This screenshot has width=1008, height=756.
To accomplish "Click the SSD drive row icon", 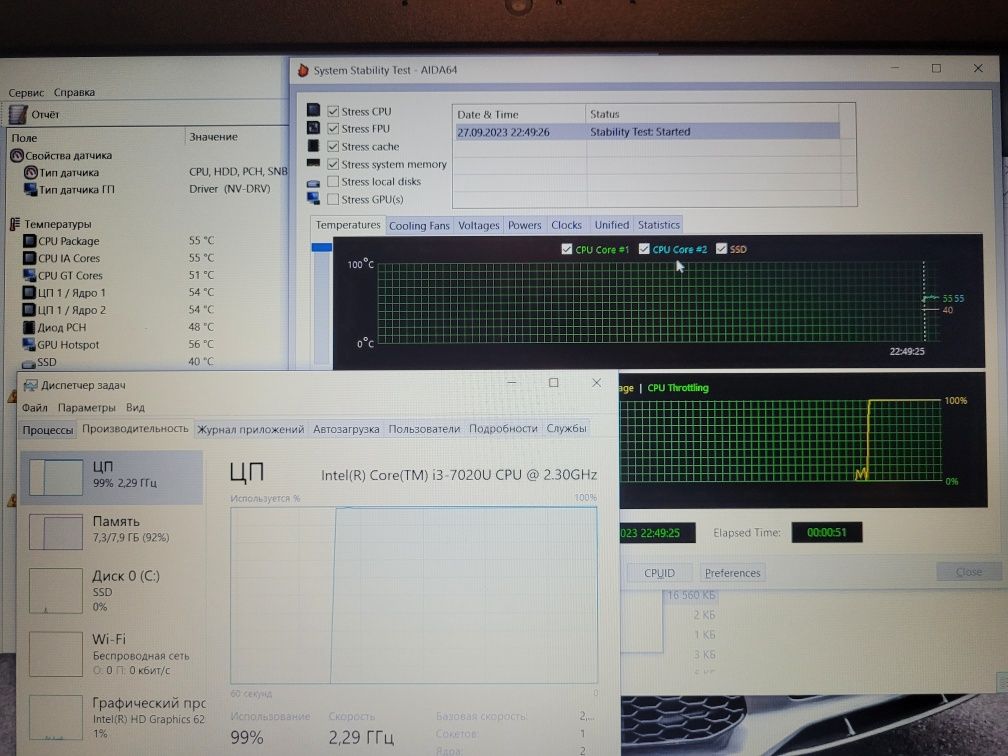I will point(29,363).
